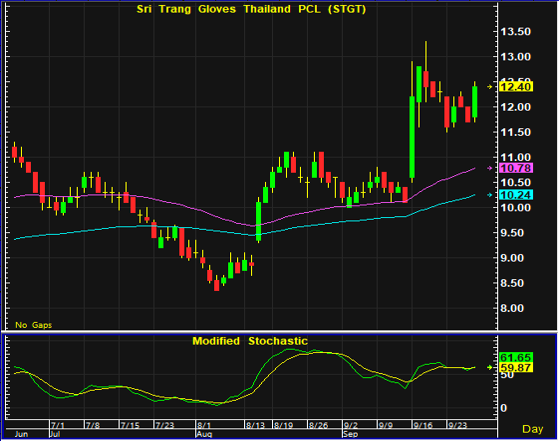The width and height of the screenshot is (559, 441).
Task: Click the yellow arrow beside 12.40 price
Action: pyautogui.click(x=490, y=87)
